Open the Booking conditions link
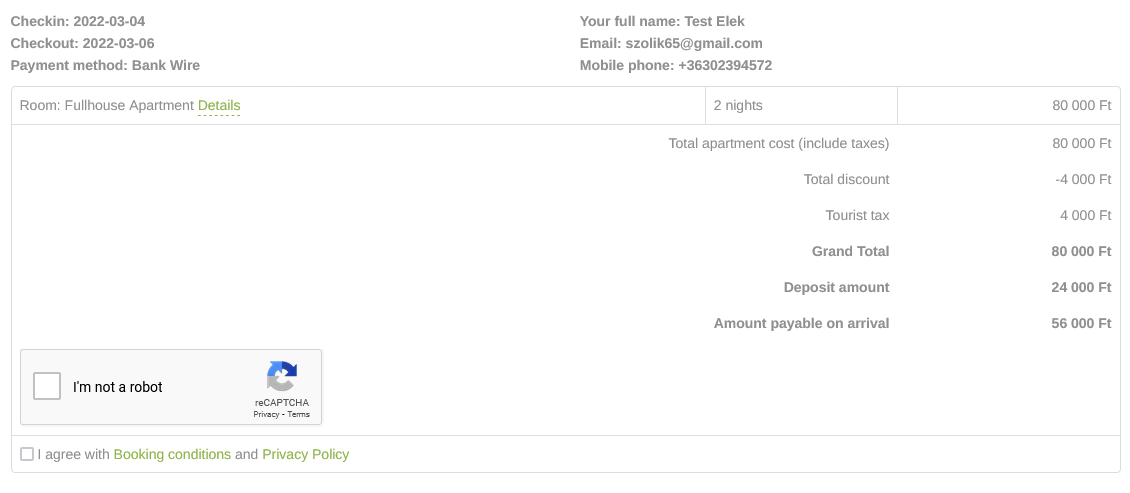1130x493 pixels. pyautogui.click(x=172, y=454)
